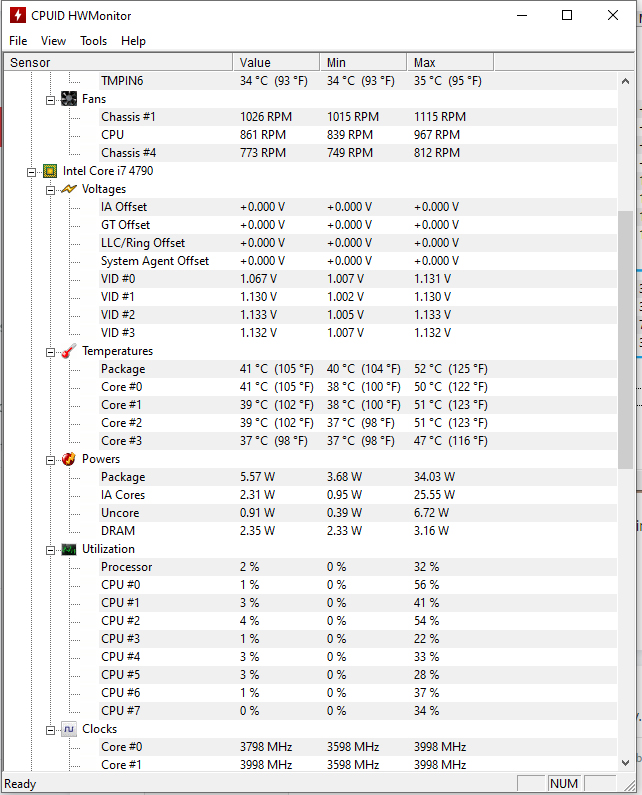Collapse the Fans tree node

click(x=50, y=100)
